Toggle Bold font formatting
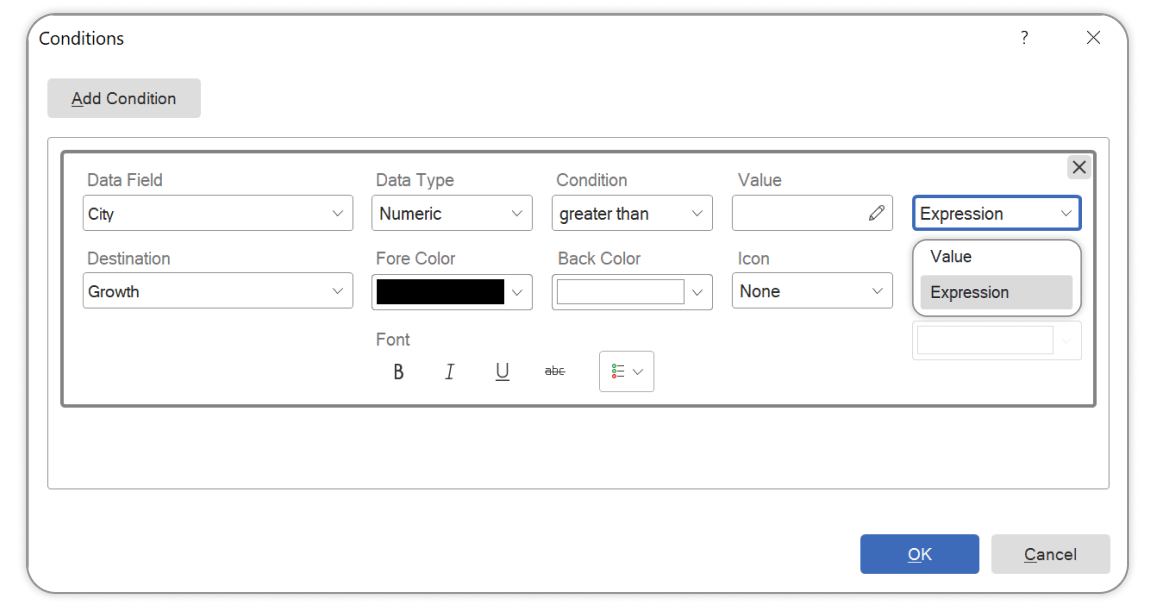 pyautogui.click(x=398, y=371)
